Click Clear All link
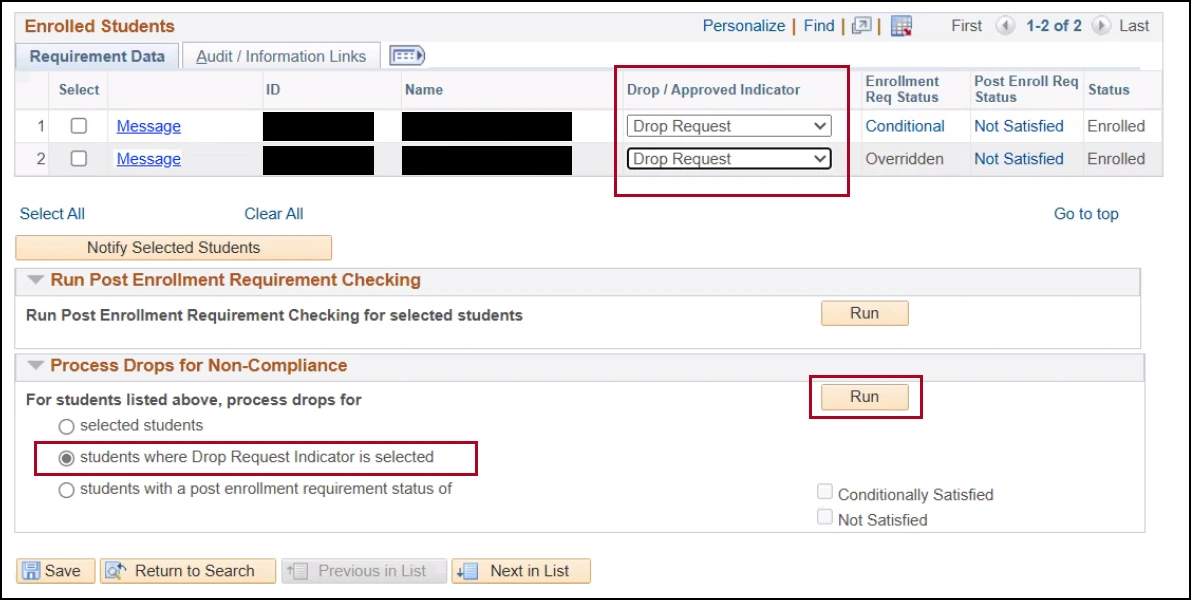This screenshot has height=600, width=1191. point(273,214)
